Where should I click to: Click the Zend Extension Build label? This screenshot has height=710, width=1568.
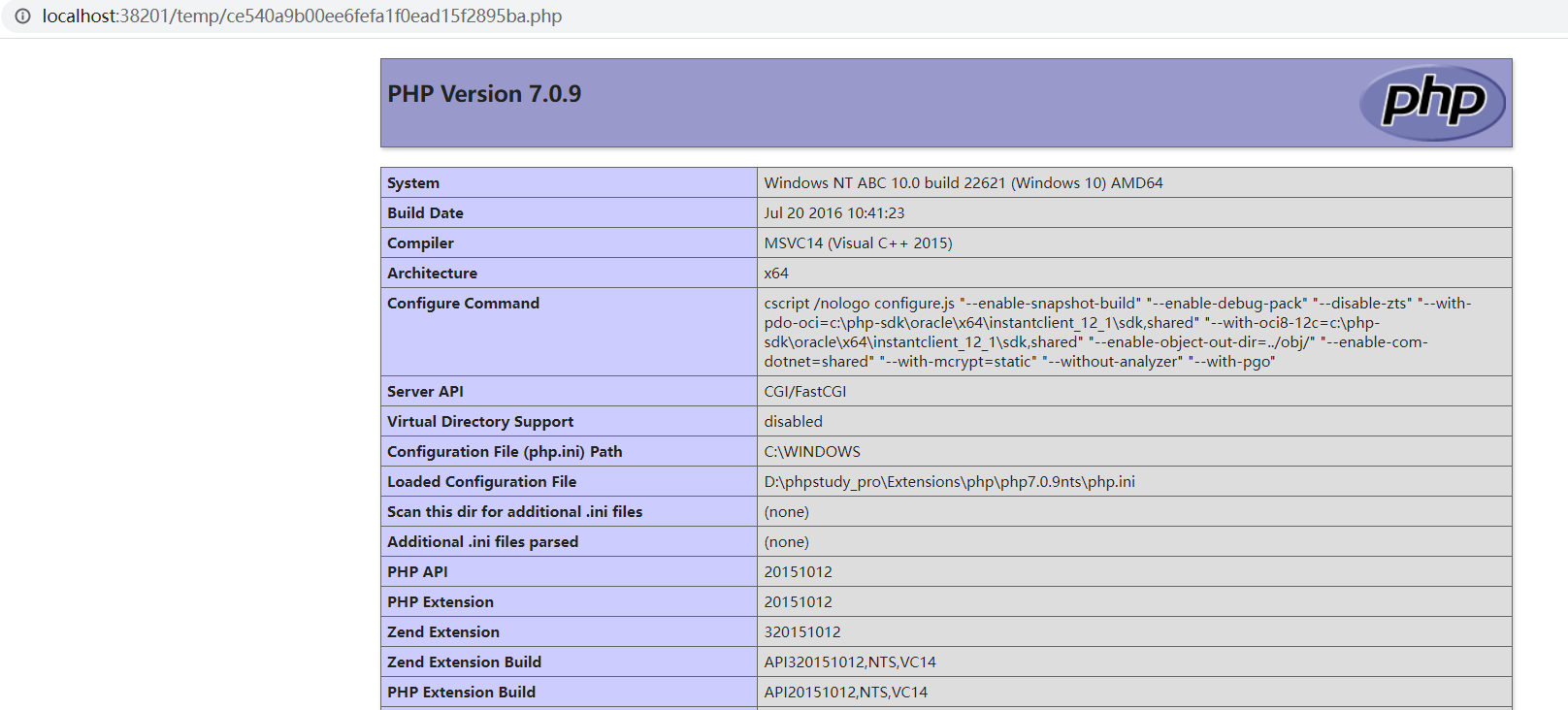pyautogui.click(x=464, y=662)
